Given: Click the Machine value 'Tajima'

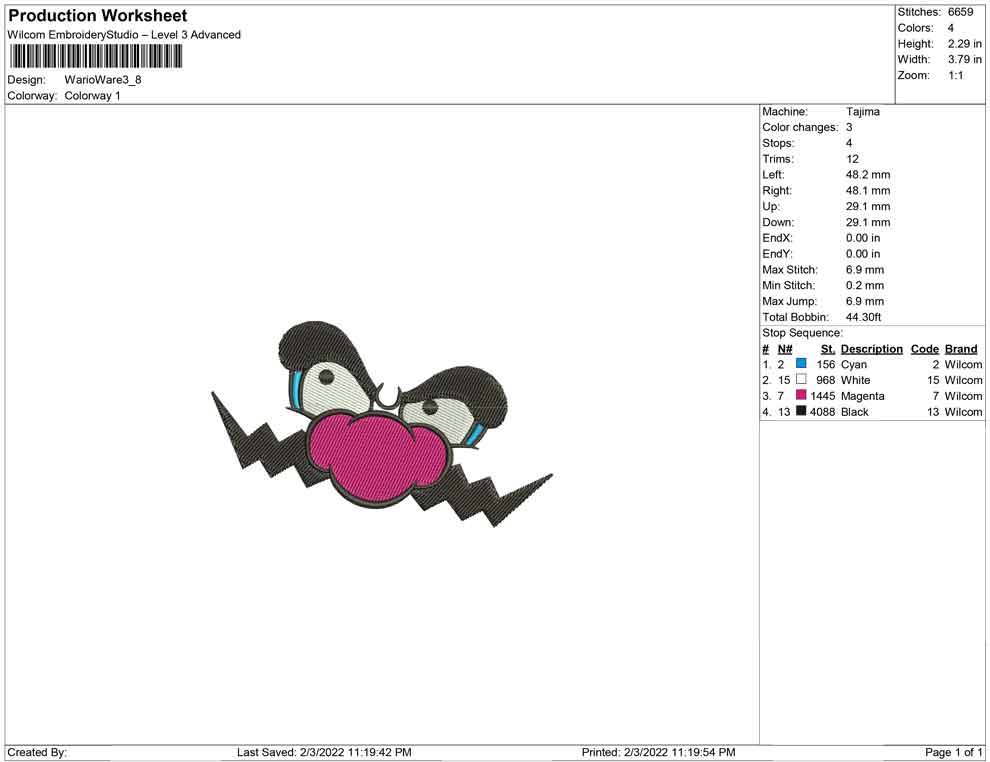Looking at the screenshot, I should (x=862, y=112).
